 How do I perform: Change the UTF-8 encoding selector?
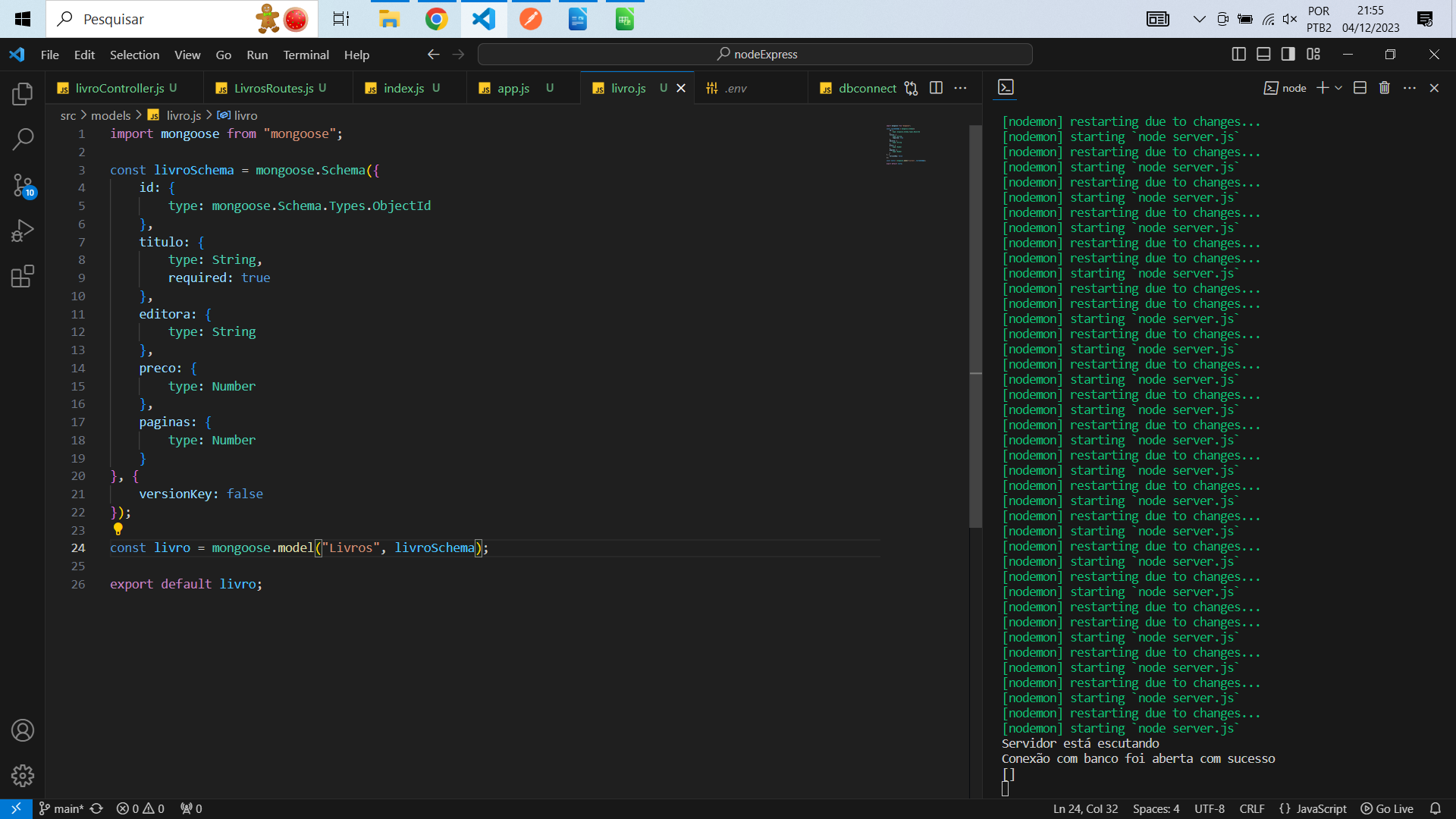(1210, 808)
